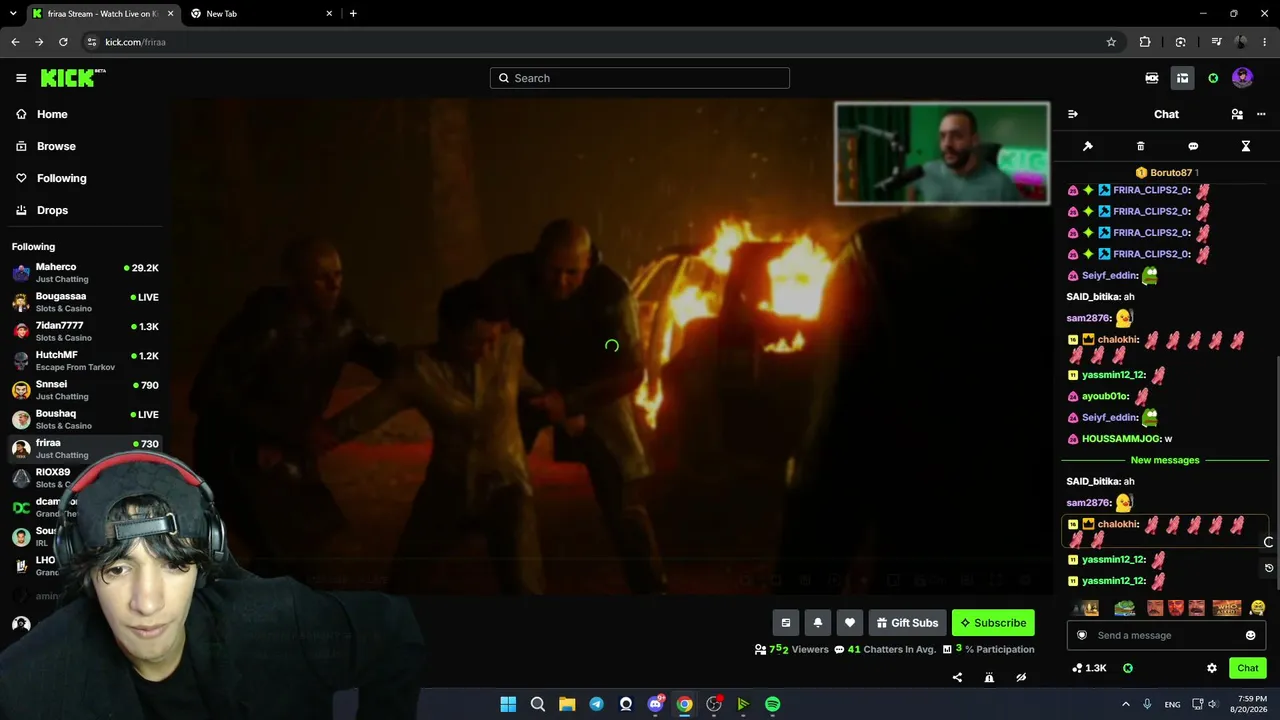Image resolution: width=1280 pixels, height=720 pixels.
Task: Click the Boruto87 top gifter entry
Action: (x=1166, y=173)
